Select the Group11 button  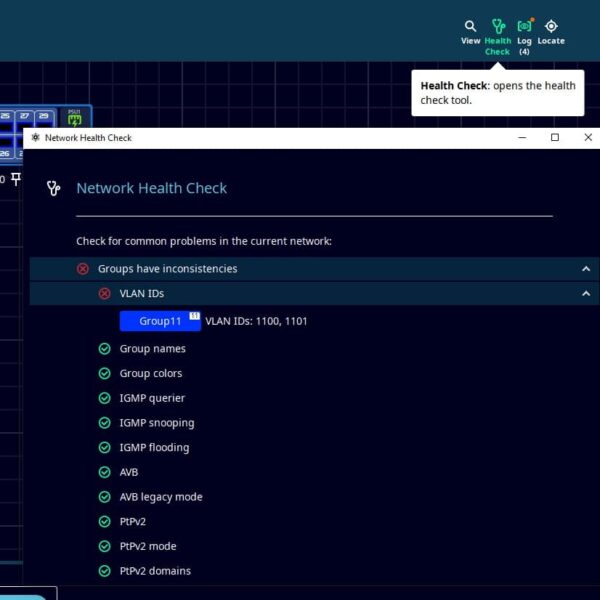pyautogui.click(x=160, y=321)
